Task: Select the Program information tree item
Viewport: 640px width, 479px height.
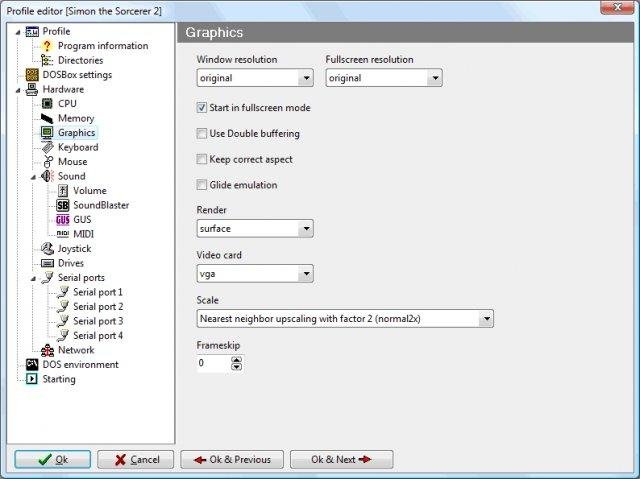Action: 103,46
